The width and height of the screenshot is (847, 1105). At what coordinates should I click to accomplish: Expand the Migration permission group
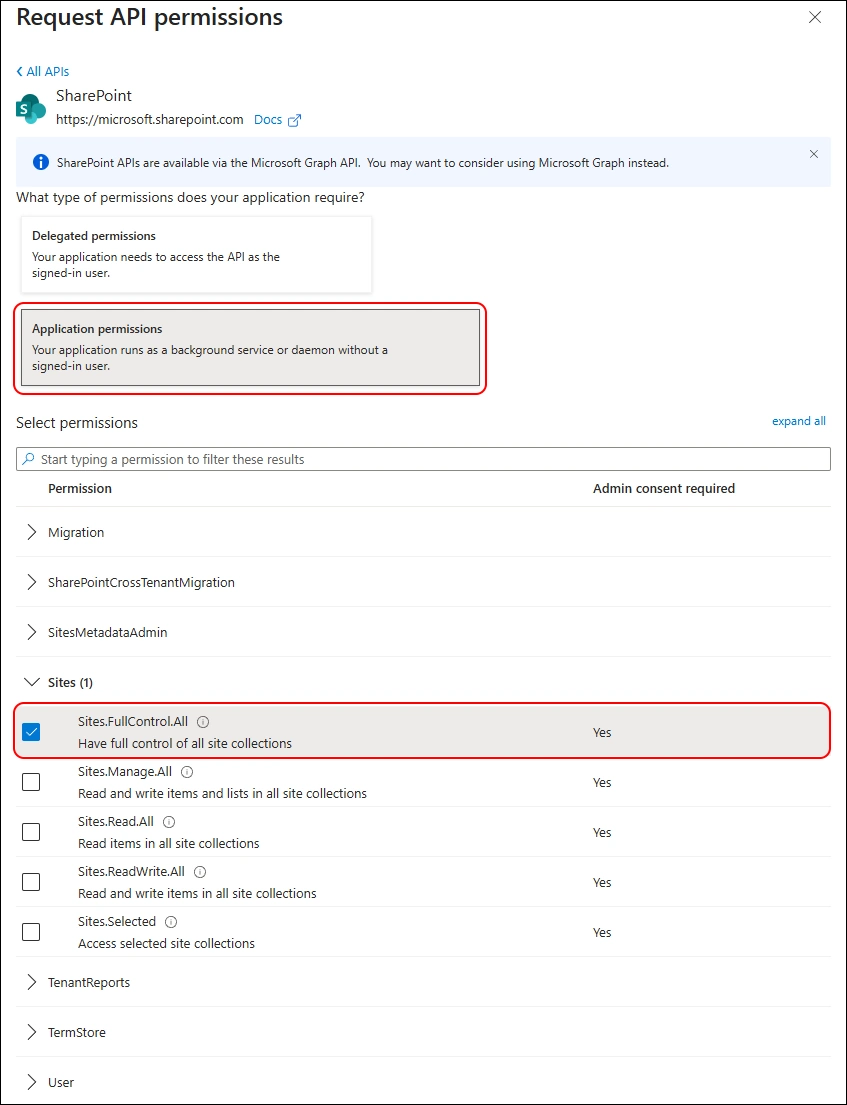pos(32,533)
